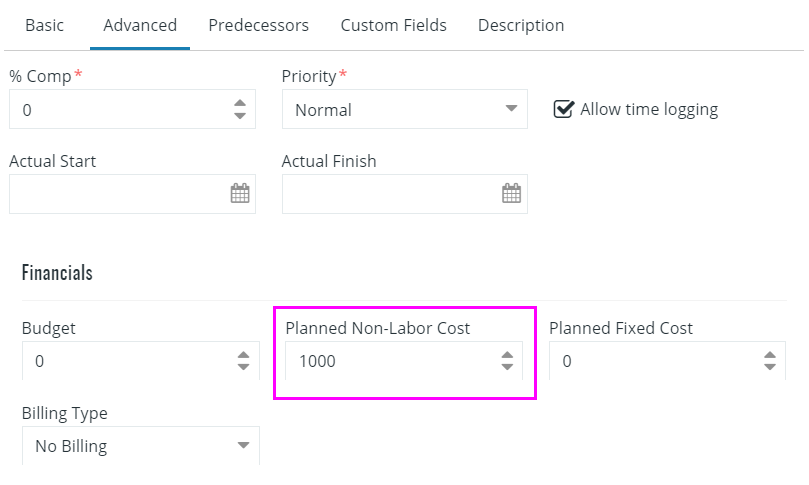Increase Planned Fixed Cost with up arrow
This screenshot has height=485, width=809.
pos(770,355)
